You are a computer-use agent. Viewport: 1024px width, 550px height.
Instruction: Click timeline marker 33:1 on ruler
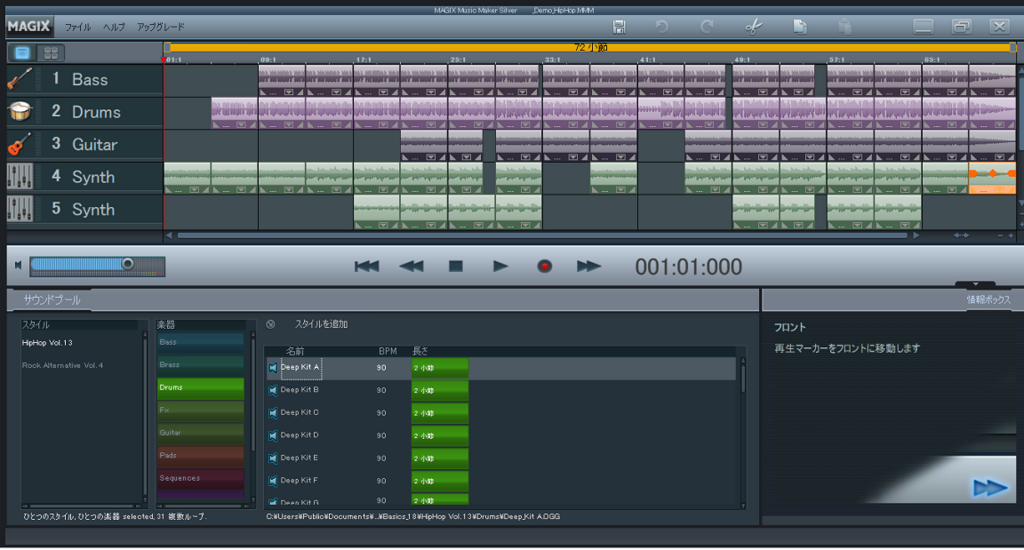click(x=552, y=59)
